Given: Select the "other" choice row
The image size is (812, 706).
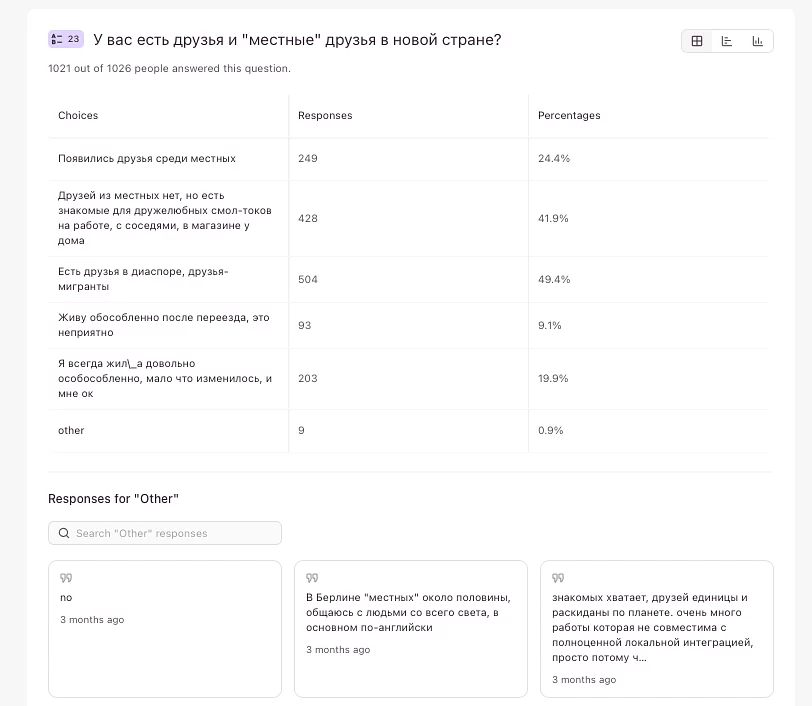Looking at the screenshot, I should point(71,431).
